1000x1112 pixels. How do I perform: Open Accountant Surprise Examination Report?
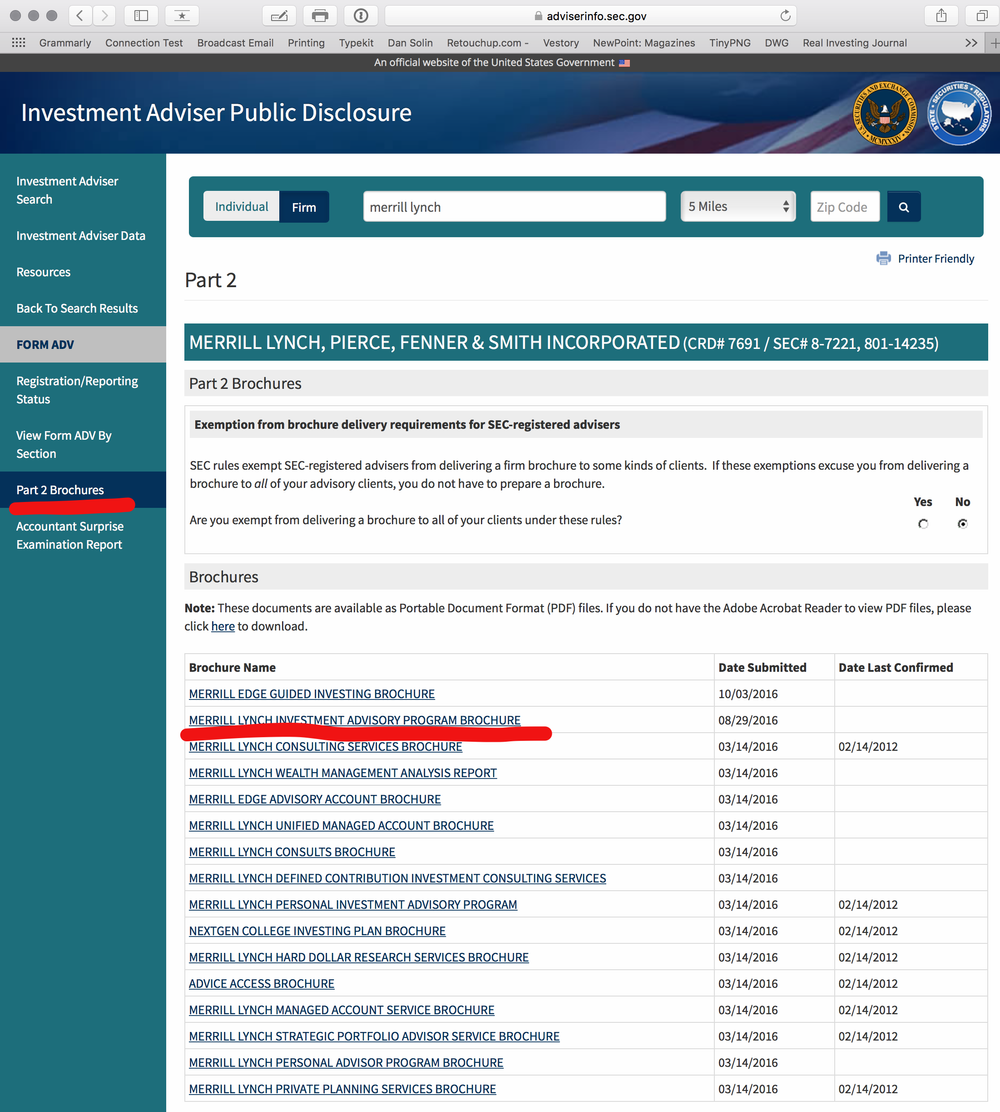coord(70,535)
